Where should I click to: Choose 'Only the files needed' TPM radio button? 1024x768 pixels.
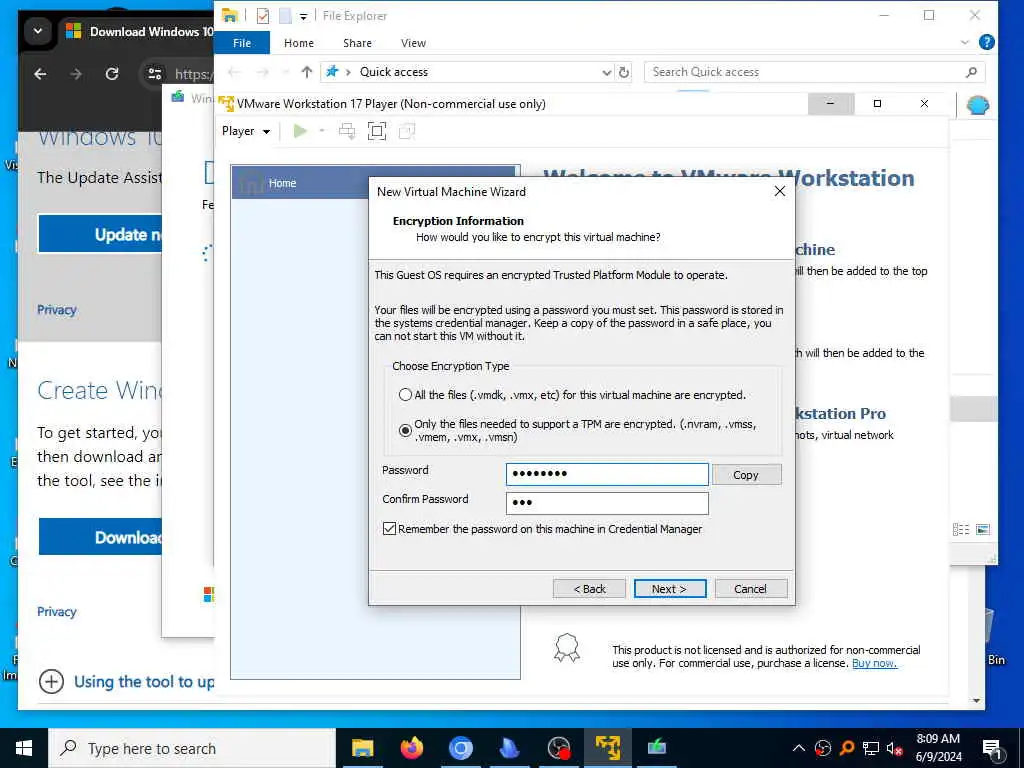pyautogui.click(x=406, y=430)
